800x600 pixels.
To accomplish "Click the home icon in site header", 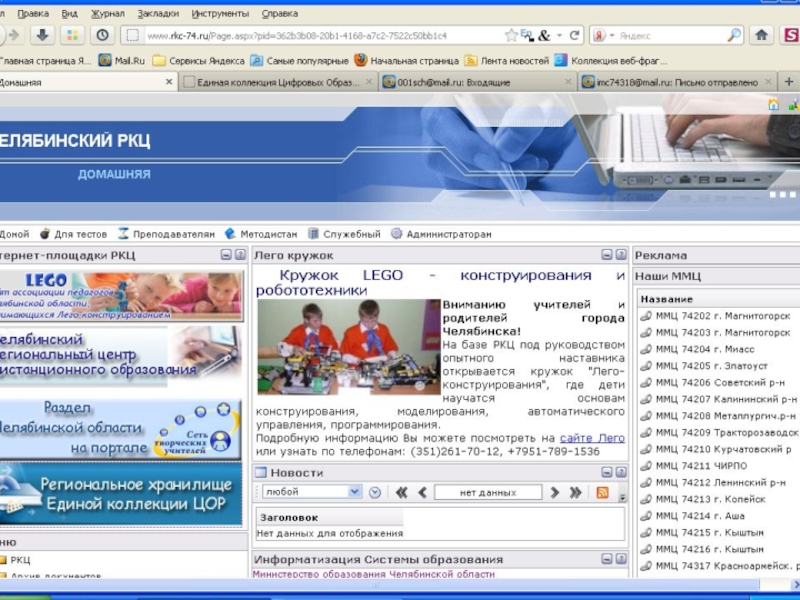I will (x=773, y=105).
